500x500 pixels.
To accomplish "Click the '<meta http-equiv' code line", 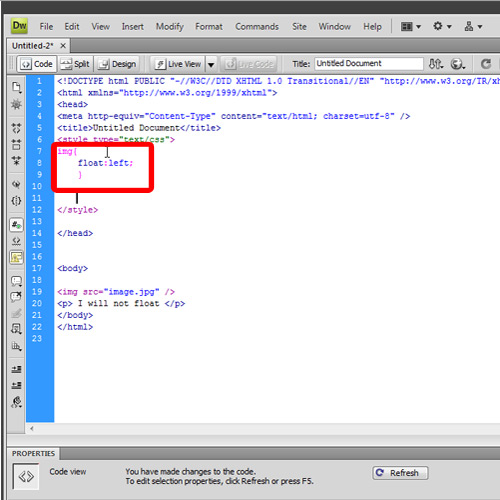I will tap(233, 116).
